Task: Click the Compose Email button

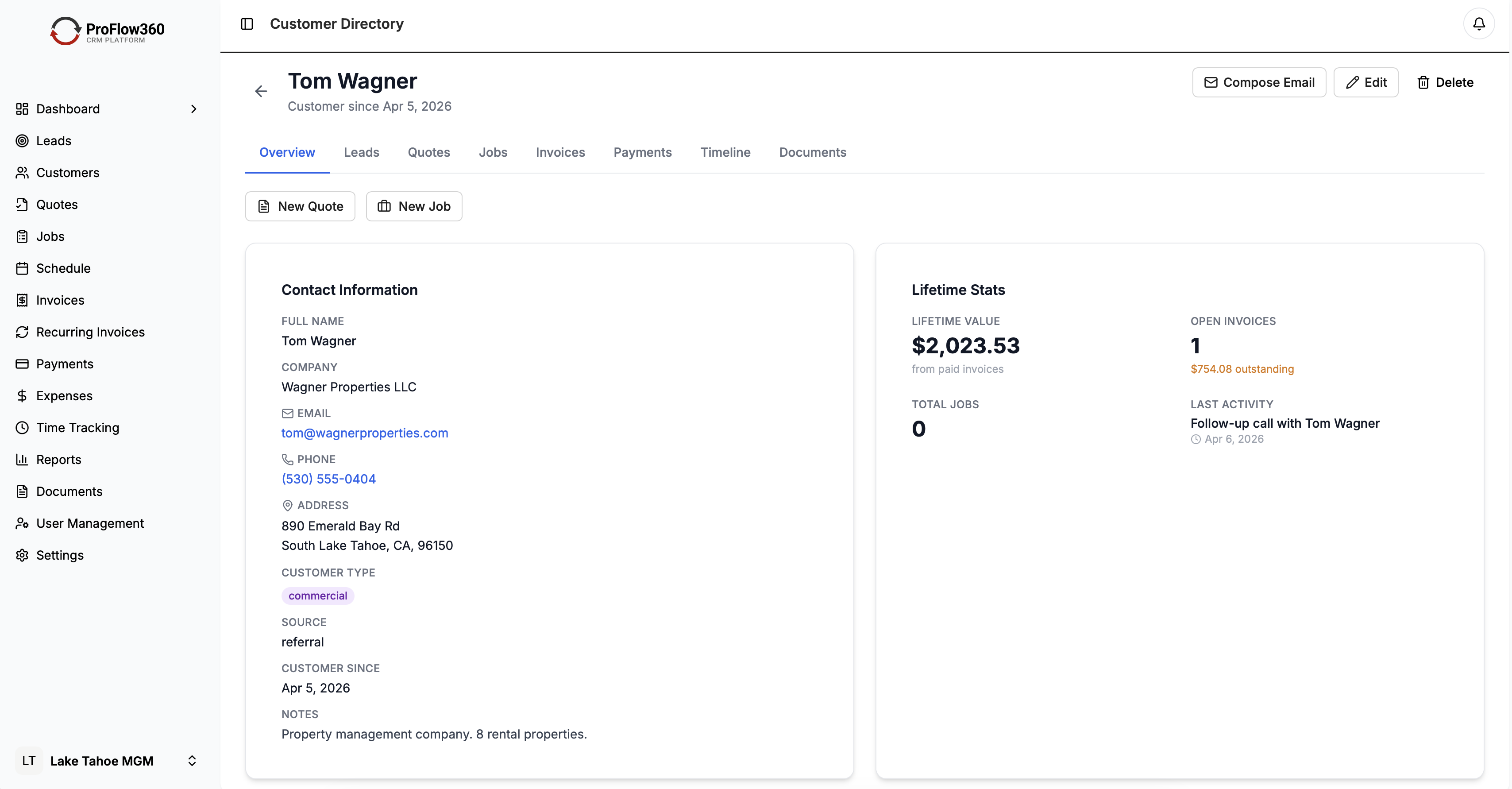Action: click(x=1260, y=82)
